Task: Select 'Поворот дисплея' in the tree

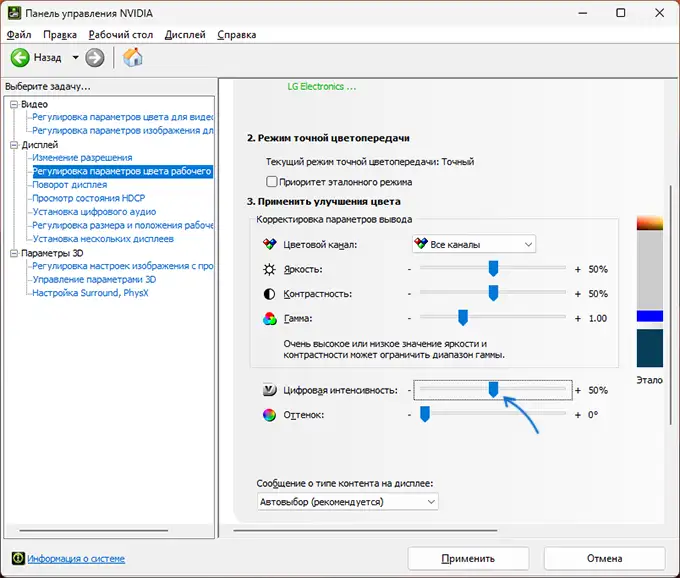Action: pyautogui.click(x=70, y=185)
